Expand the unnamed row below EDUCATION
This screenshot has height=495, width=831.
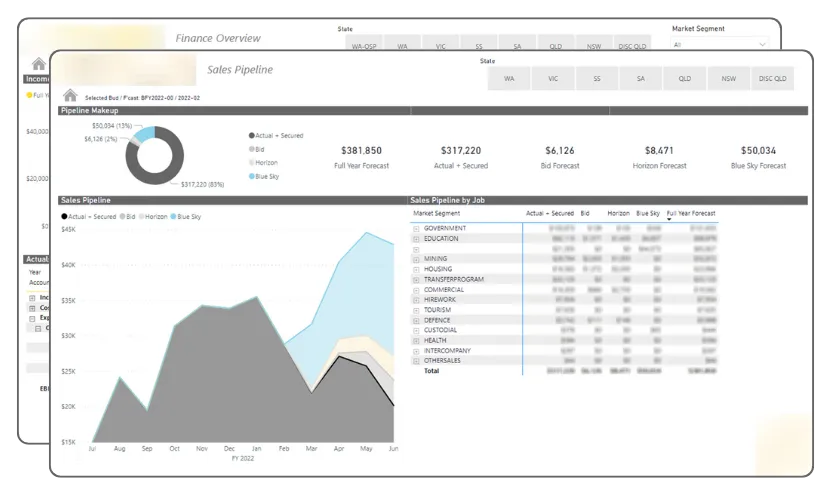pyautogui.click(x=417, y=250)
